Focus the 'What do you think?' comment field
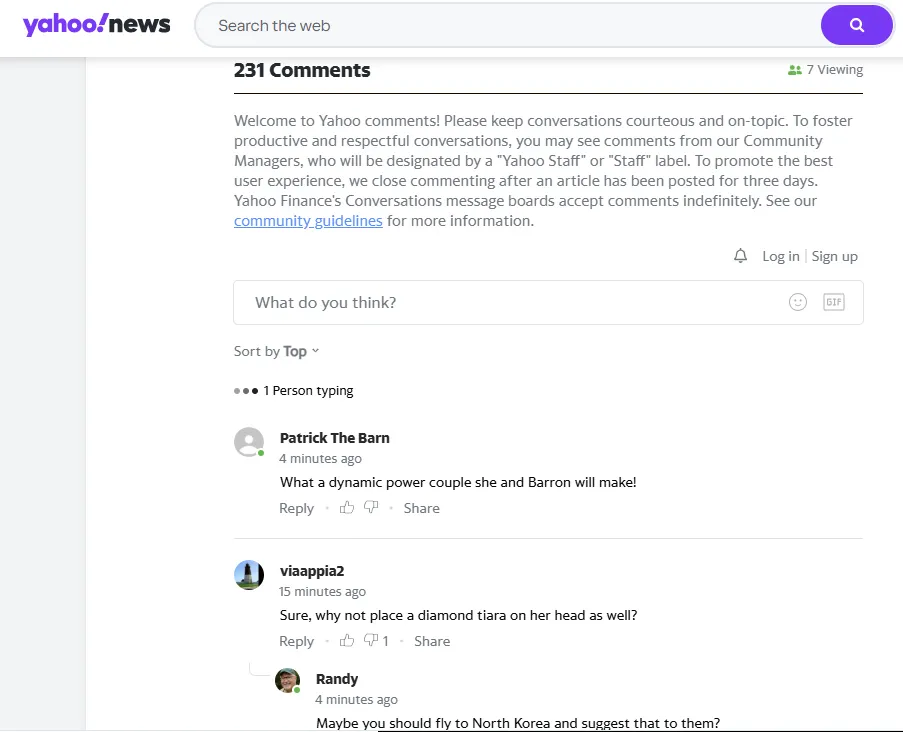Screen dimensions: 903x732 click(x=510, y=302)
